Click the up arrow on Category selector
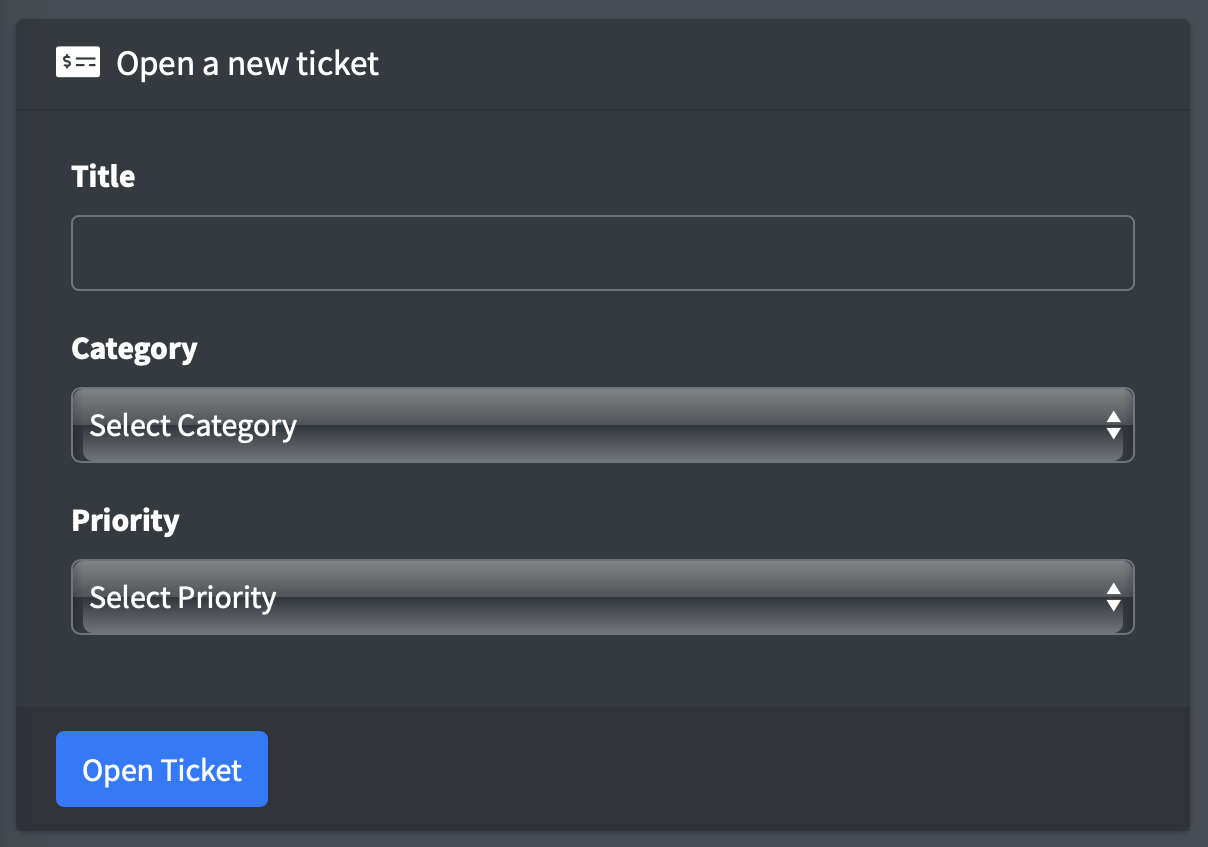Screen dimensions: 1208x847 1113,416
